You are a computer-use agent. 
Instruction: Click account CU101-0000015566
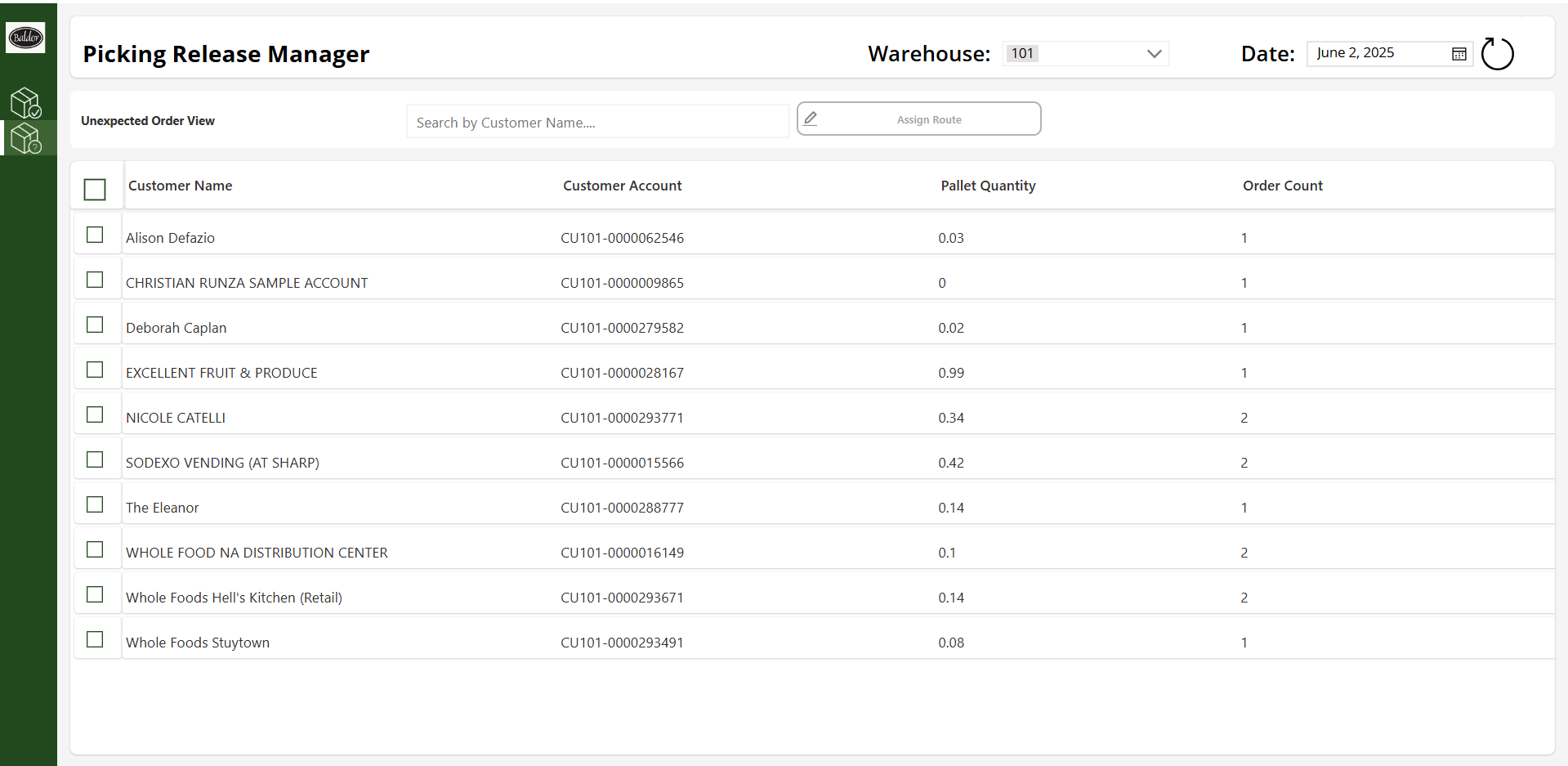coord(622,463)
